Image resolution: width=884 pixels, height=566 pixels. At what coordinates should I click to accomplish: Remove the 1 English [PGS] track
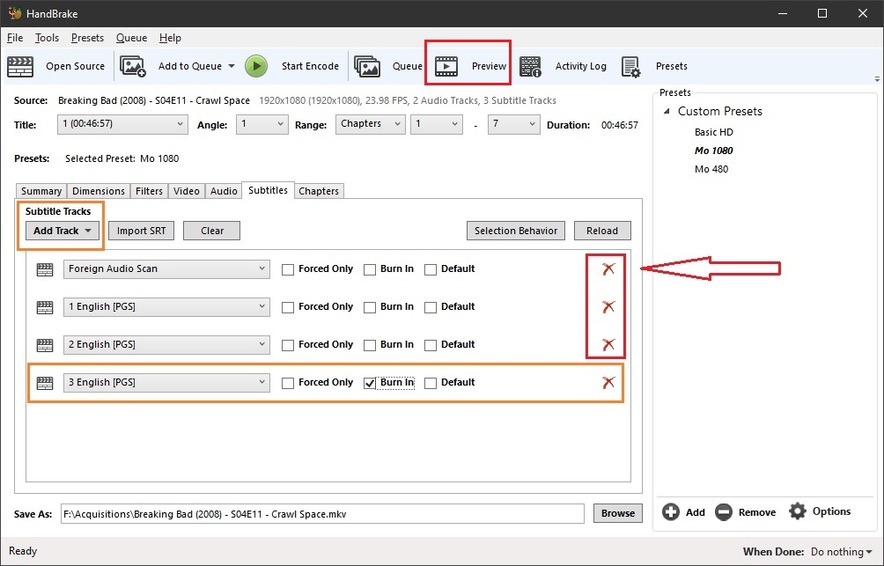point(608,307)
